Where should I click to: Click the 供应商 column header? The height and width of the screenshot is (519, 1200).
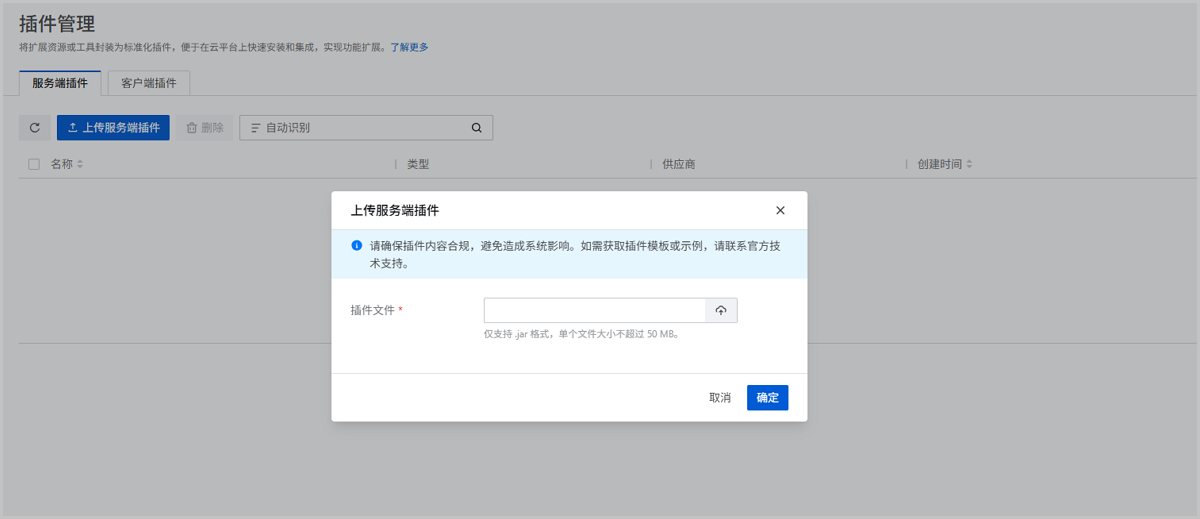click(x=679, y=164)
